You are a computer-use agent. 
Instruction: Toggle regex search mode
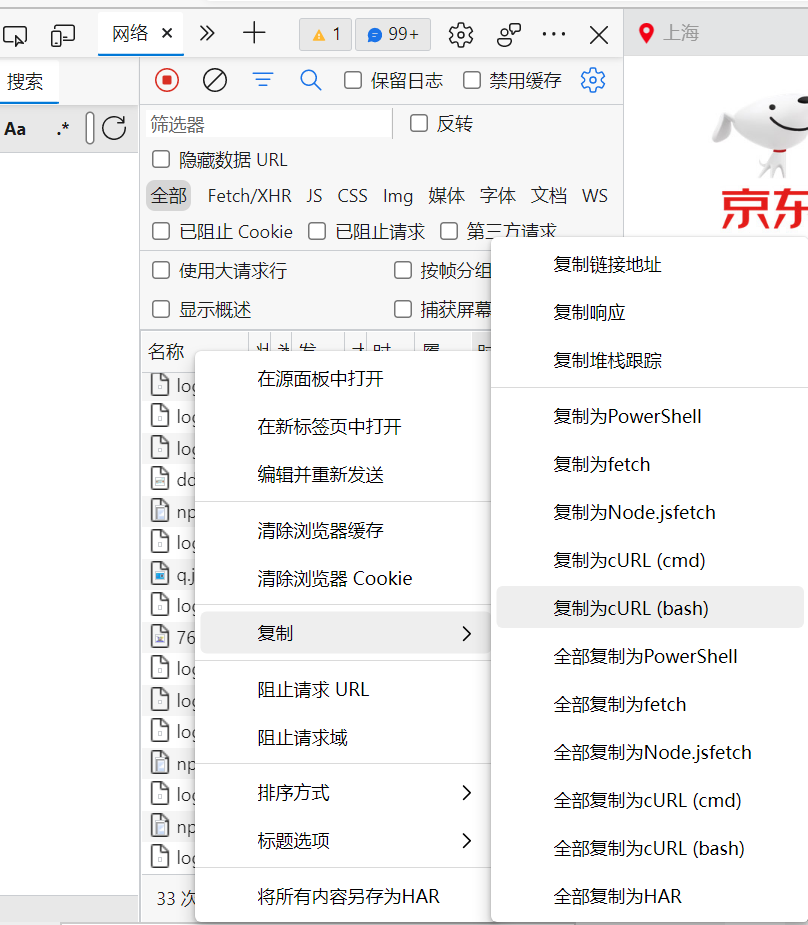63,128
